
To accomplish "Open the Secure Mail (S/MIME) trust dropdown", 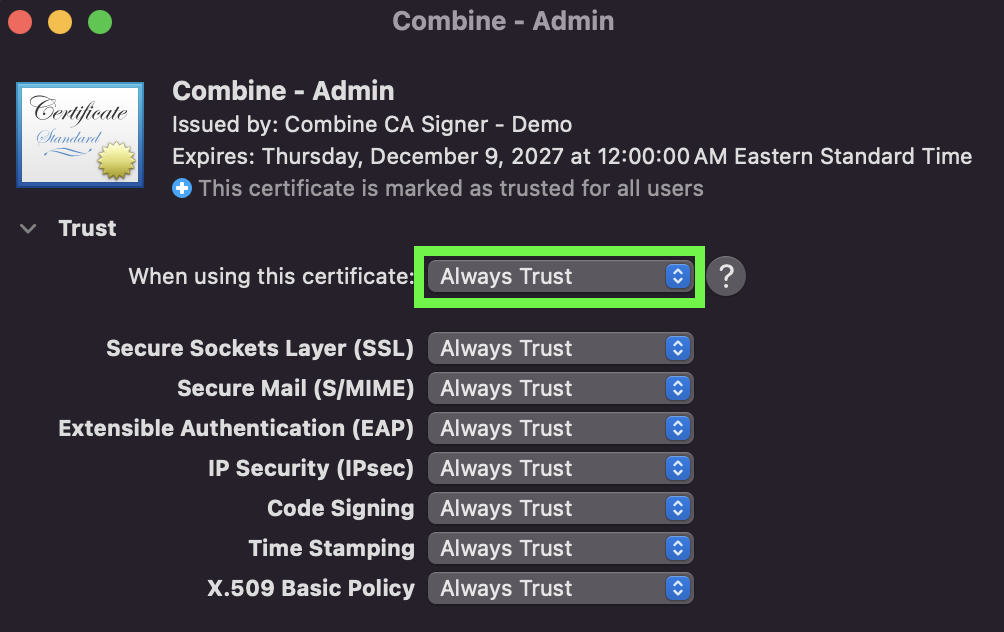I will coord(560,389).
